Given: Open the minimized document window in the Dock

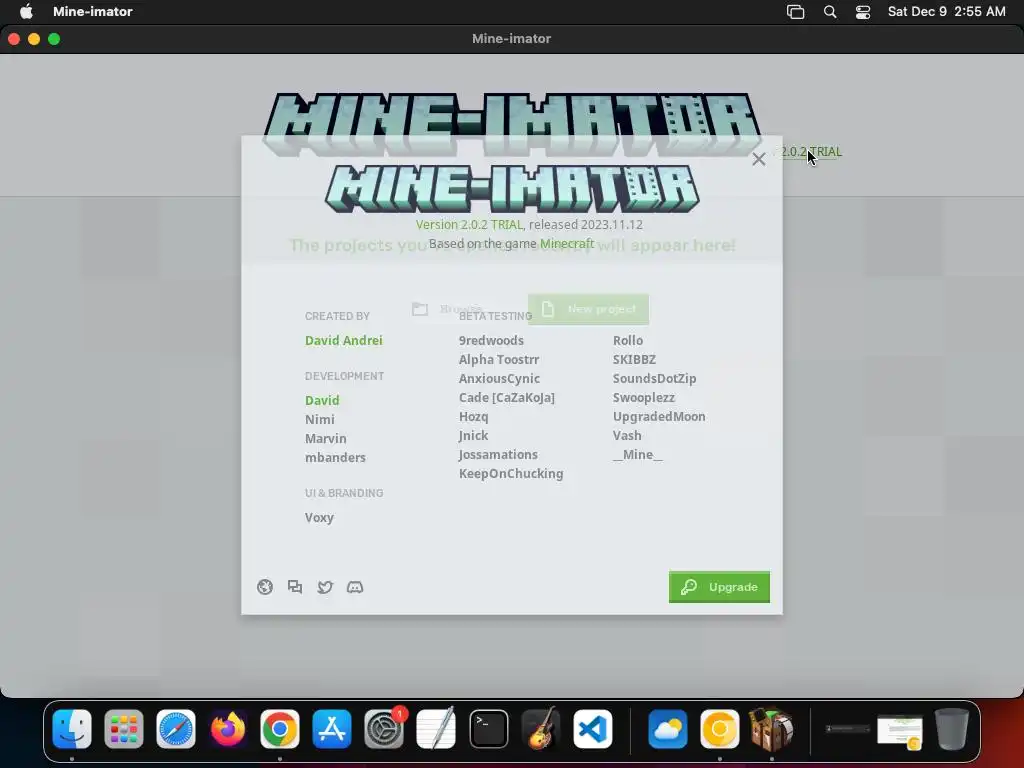Looking at the screenshot, I should pyautogui.click(x=900, y=731).
